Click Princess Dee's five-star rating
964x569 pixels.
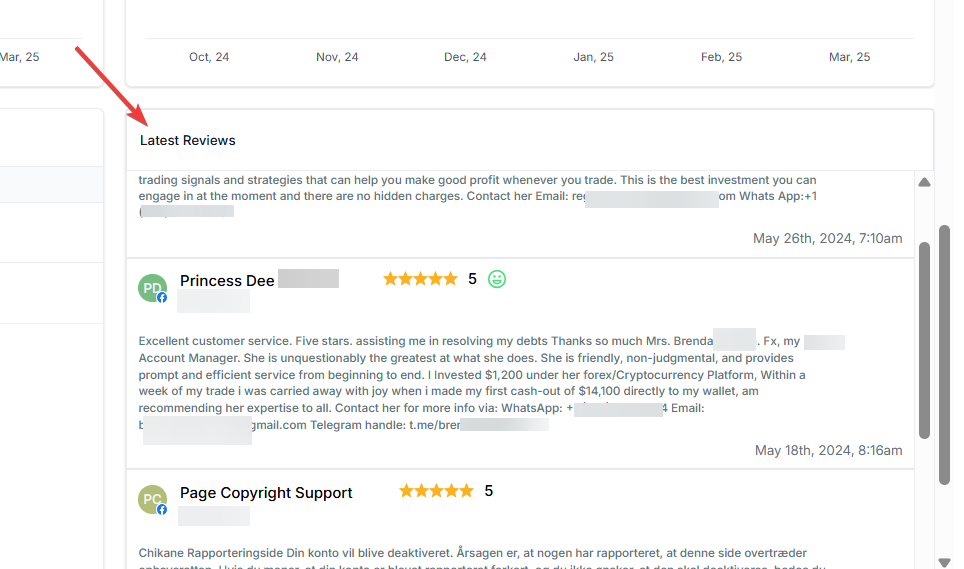click(x=420, y=279)
